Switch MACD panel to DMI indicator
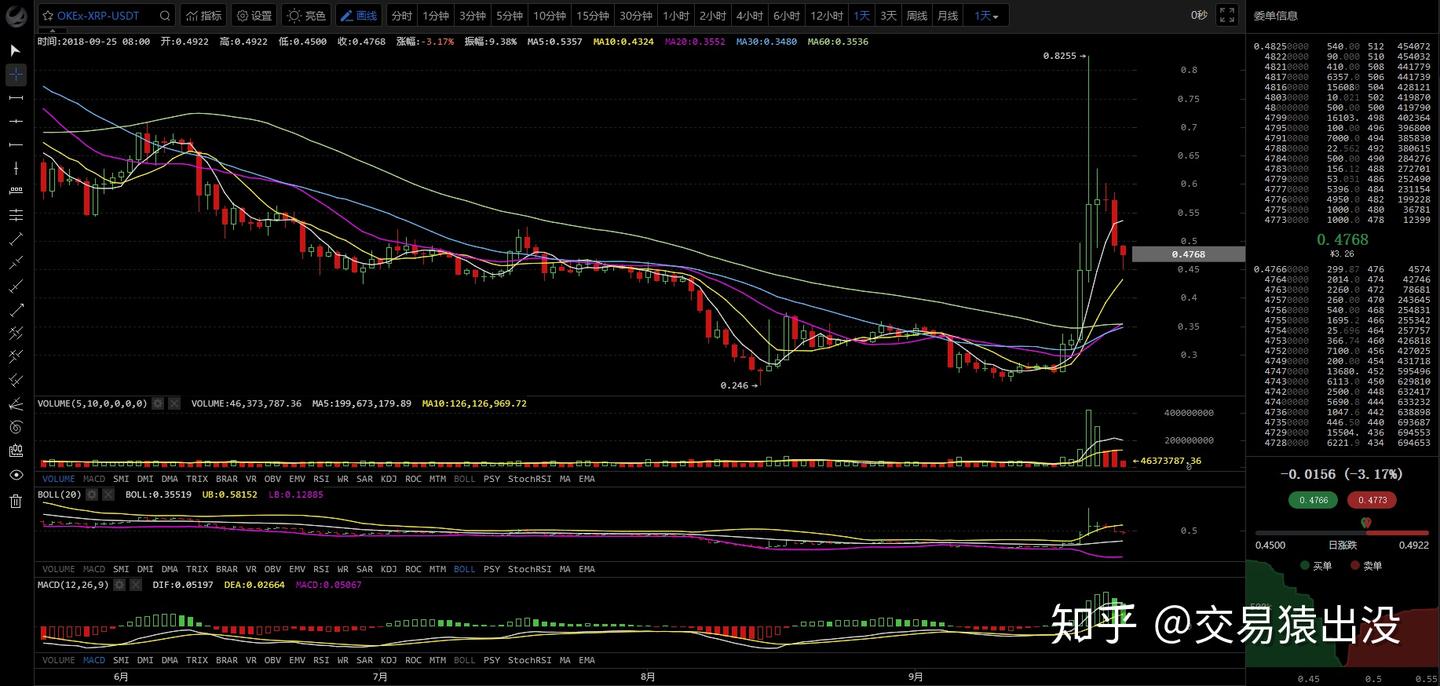Screen dimensions: 1440x686 tap(145, 660)
